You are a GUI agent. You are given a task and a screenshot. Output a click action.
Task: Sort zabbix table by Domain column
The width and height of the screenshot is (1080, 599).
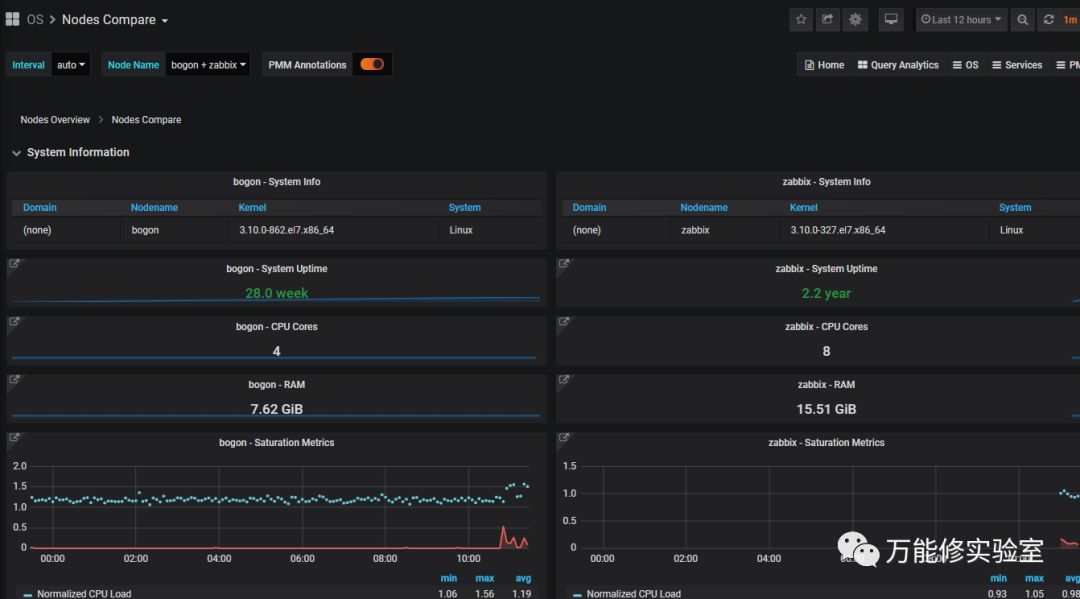590,207
